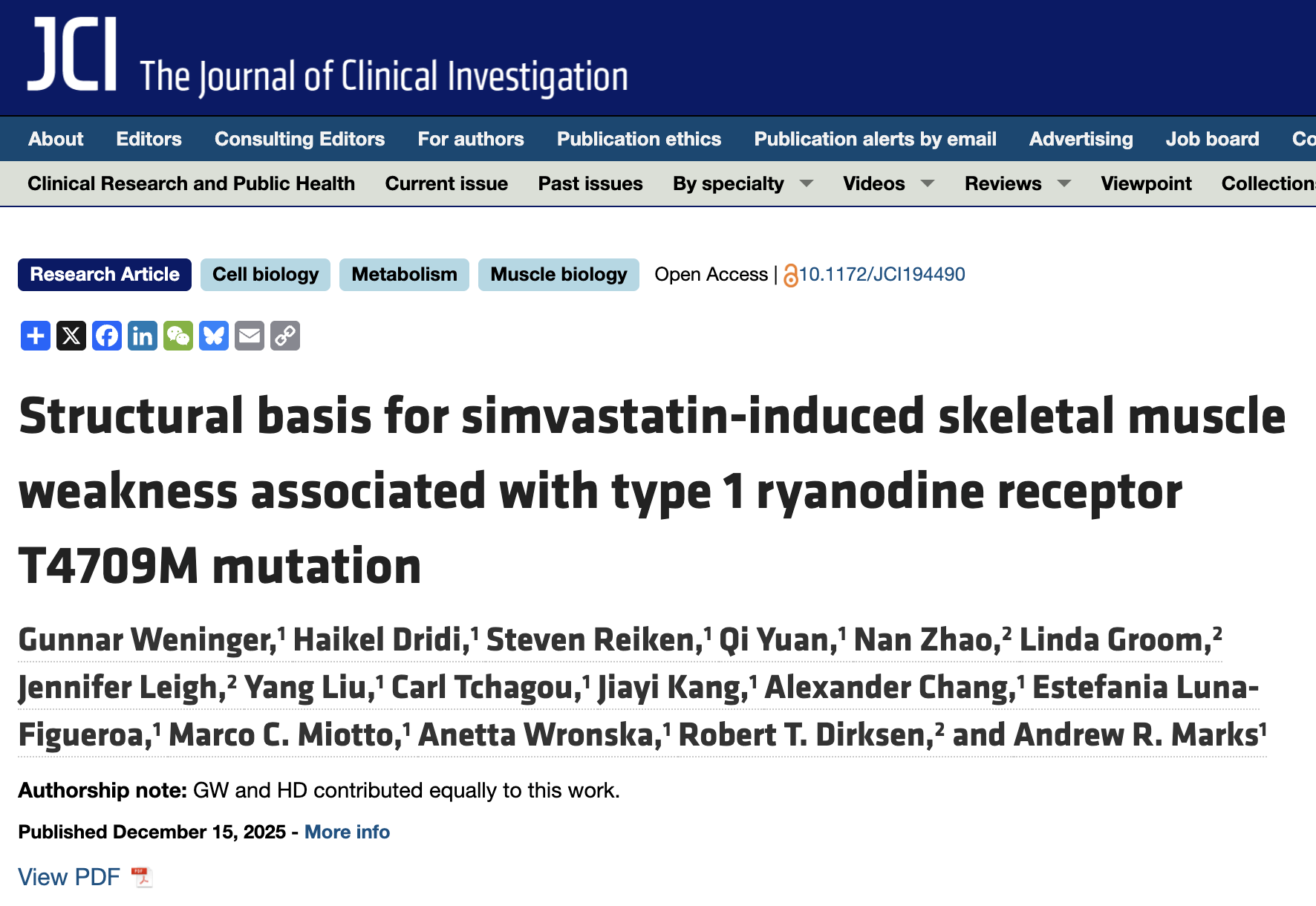Switch to the Current issue section
Image resolution: width=1316 pixels, height=906 pixels.
point(446,183)
